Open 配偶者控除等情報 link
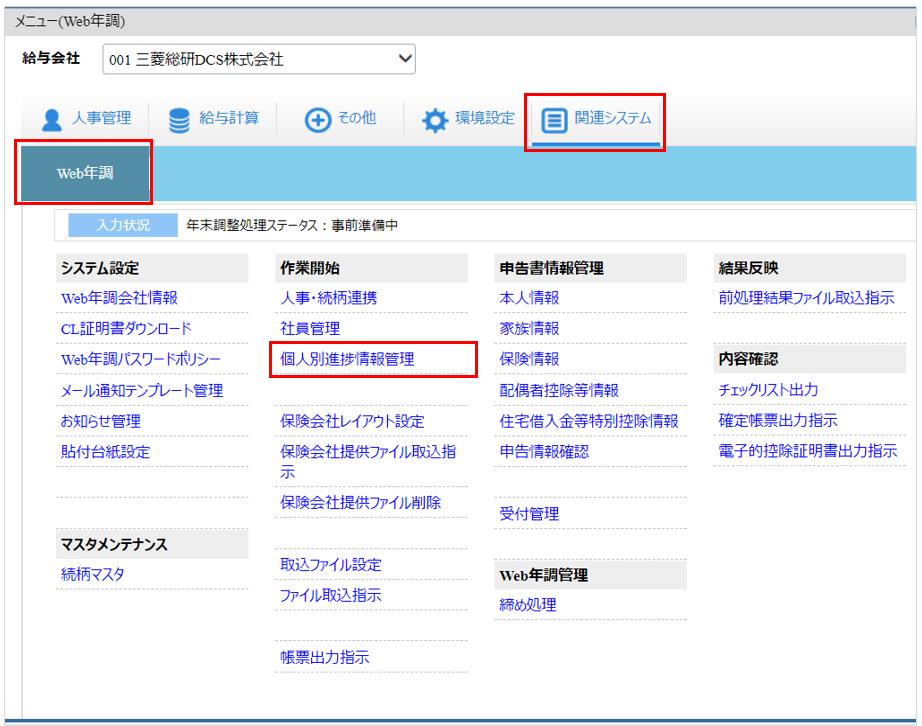This screenshot has width=922, height=726. click(x=559, y=390)
